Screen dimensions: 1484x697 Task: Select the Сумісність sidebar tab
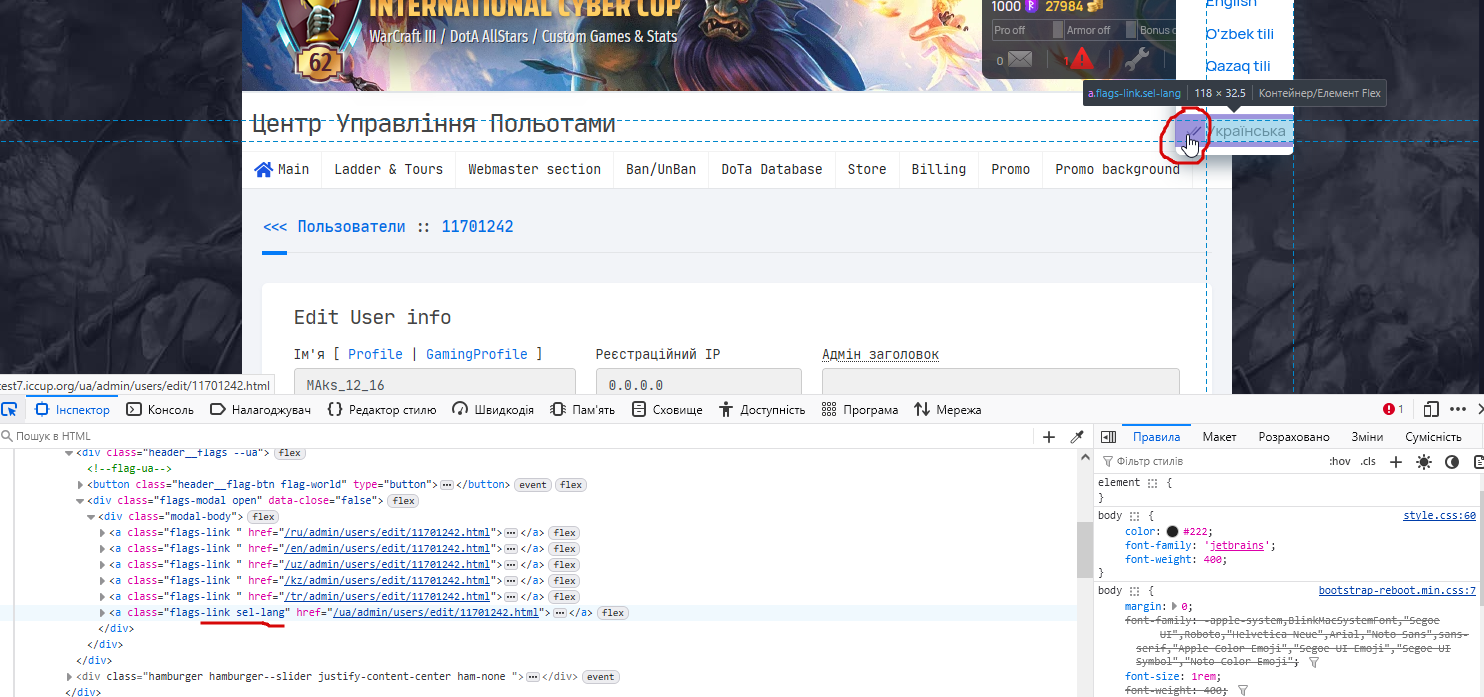coord(1433,437)
